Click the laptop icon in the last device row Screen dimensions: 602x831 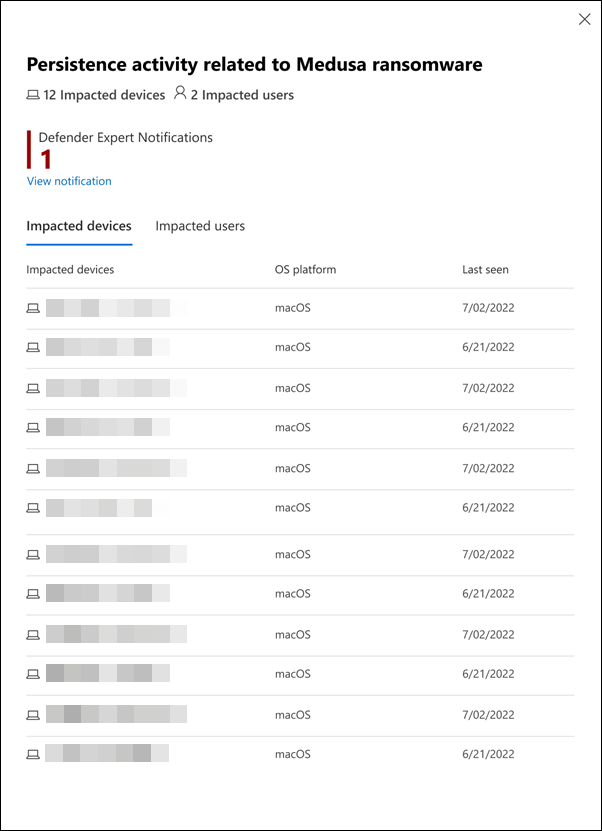pyautogui.click(x=33, y=754)
